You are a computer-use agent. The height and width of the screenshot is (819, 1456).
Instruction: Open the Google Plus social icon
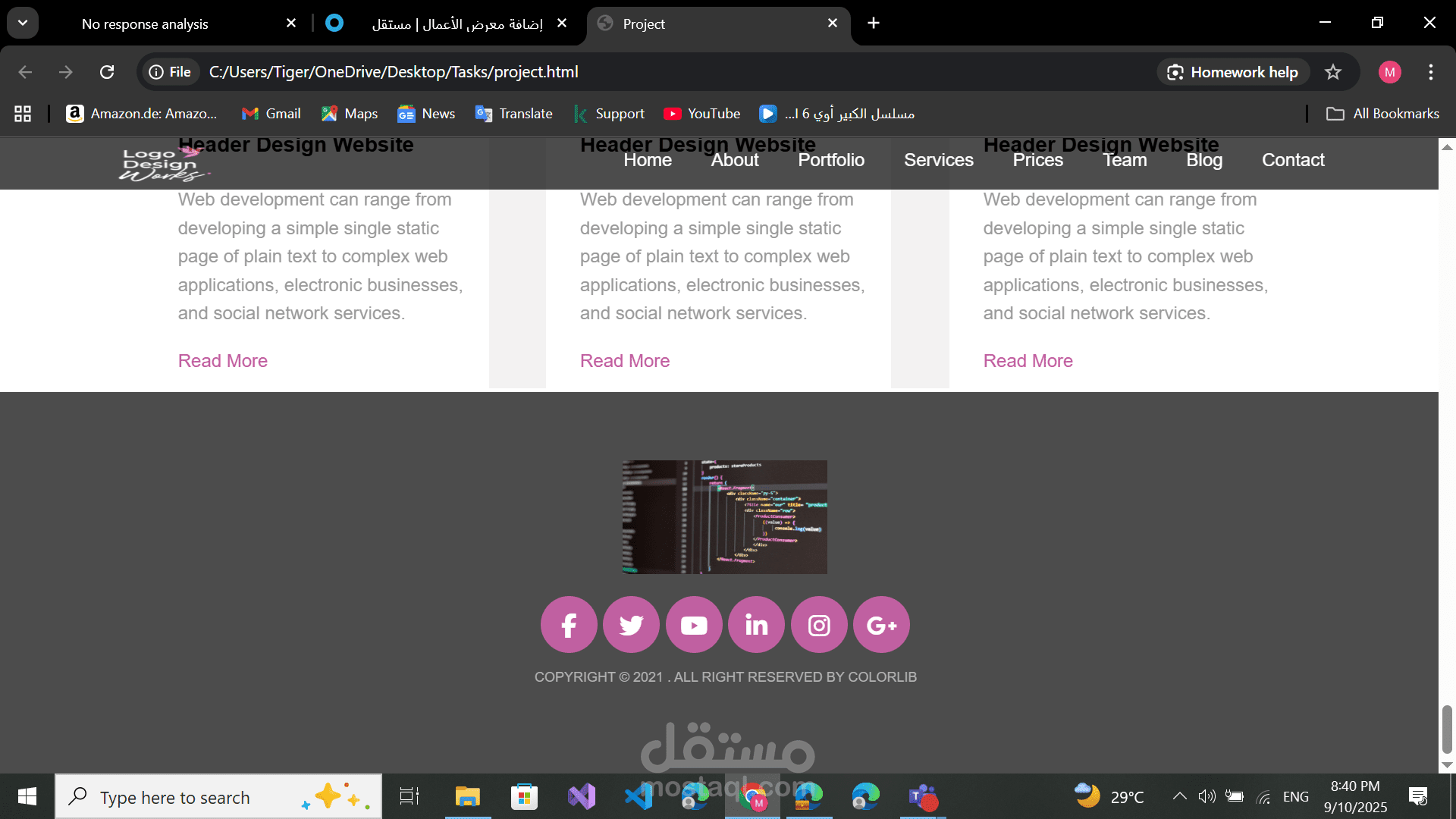[882, 625]
